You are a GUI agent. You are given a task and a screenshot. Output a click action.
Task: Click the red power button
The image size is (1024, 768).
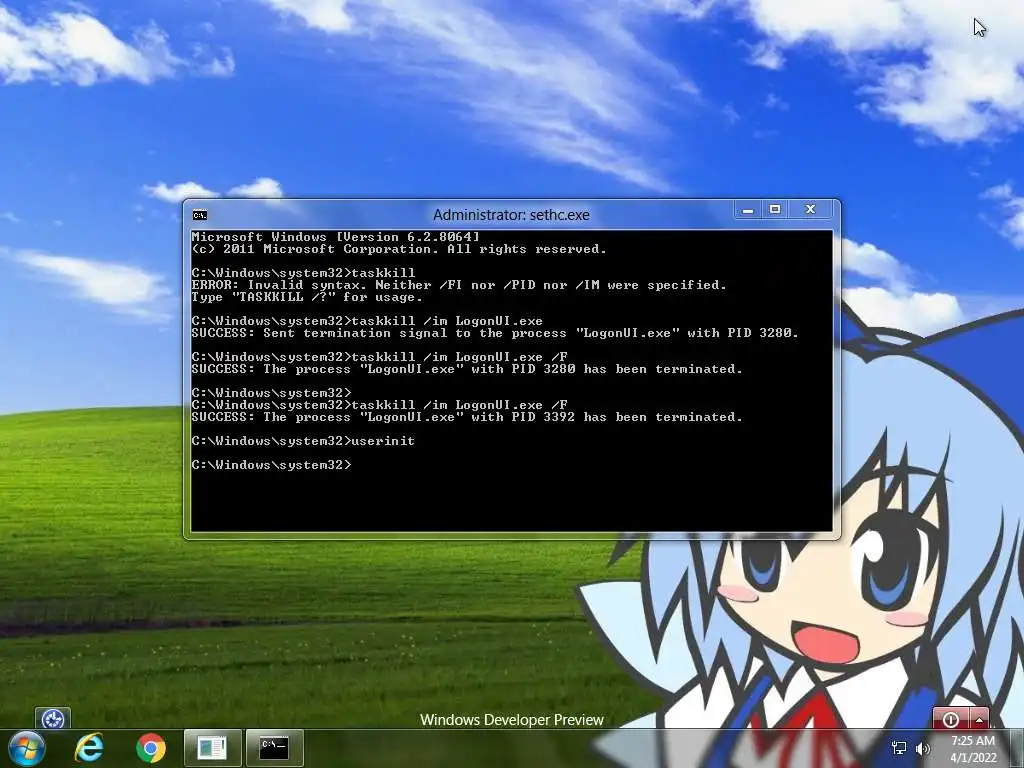951,719
